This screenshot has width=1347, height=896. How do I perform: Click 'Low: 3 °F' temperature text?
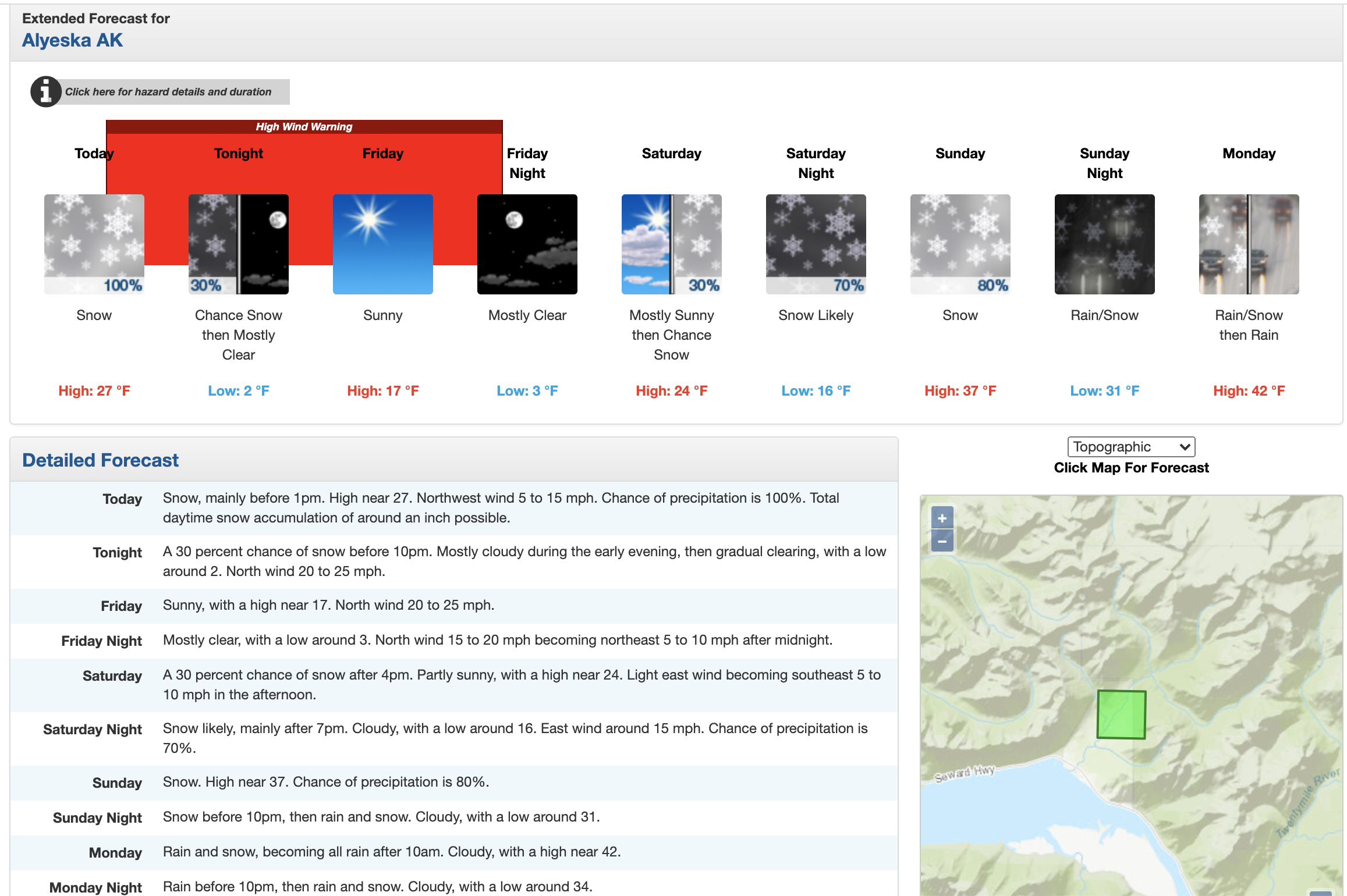coord(527,391)
